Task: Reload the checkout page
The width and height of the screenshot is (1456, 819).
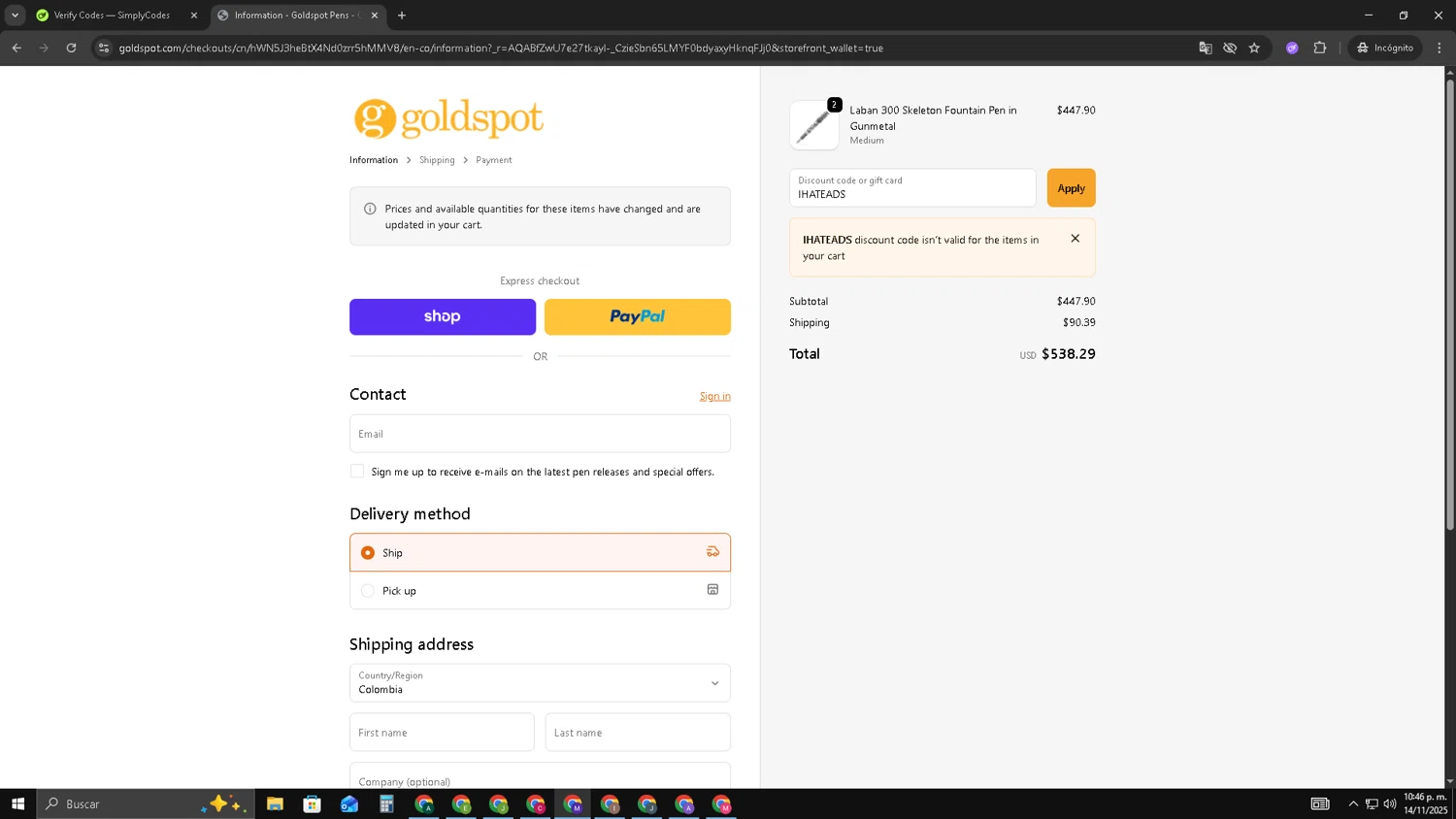Action: pyautogui.click(x=71, y=48)
